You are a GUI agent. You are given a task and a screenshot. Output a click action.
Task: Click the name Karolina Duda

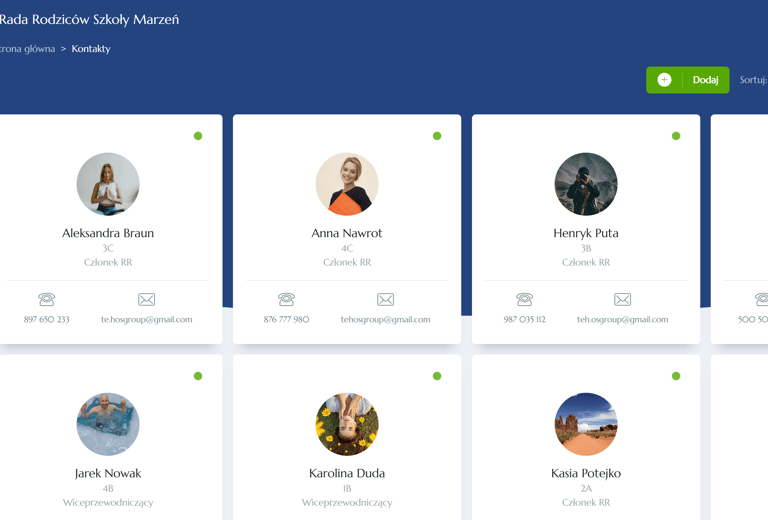[x=347, y=473]
